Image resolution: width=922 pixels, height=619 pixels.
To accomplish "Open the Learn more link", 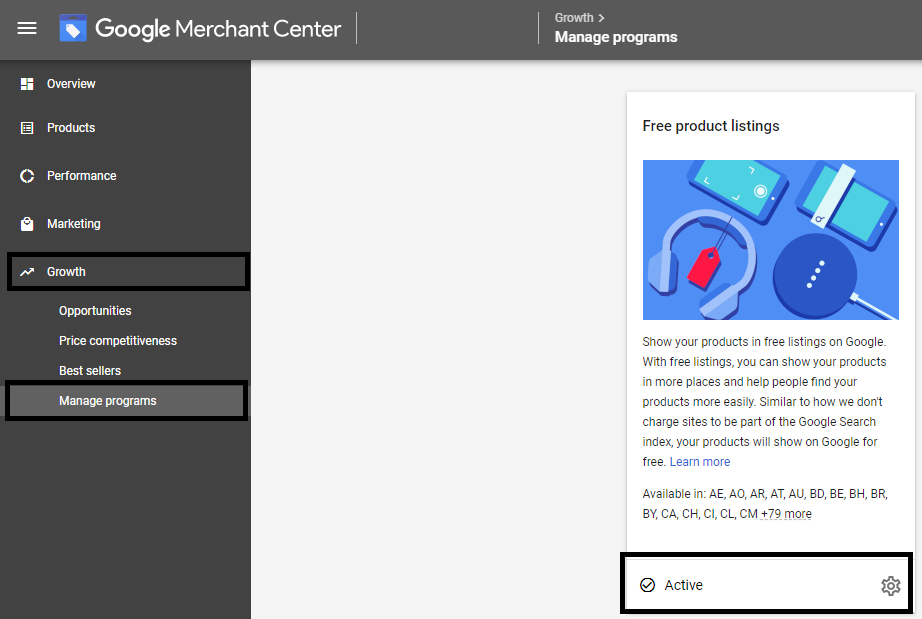I will [700, 461].
